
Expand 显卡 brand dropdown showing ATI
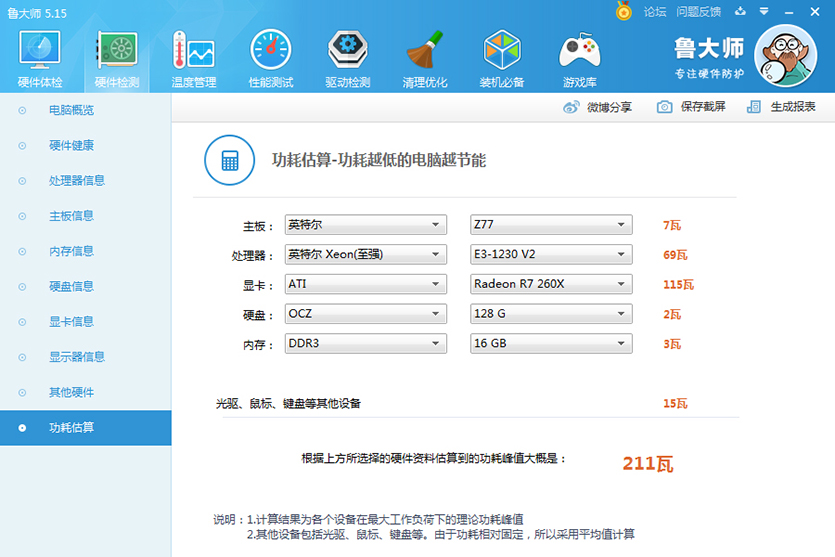[365, 284]
